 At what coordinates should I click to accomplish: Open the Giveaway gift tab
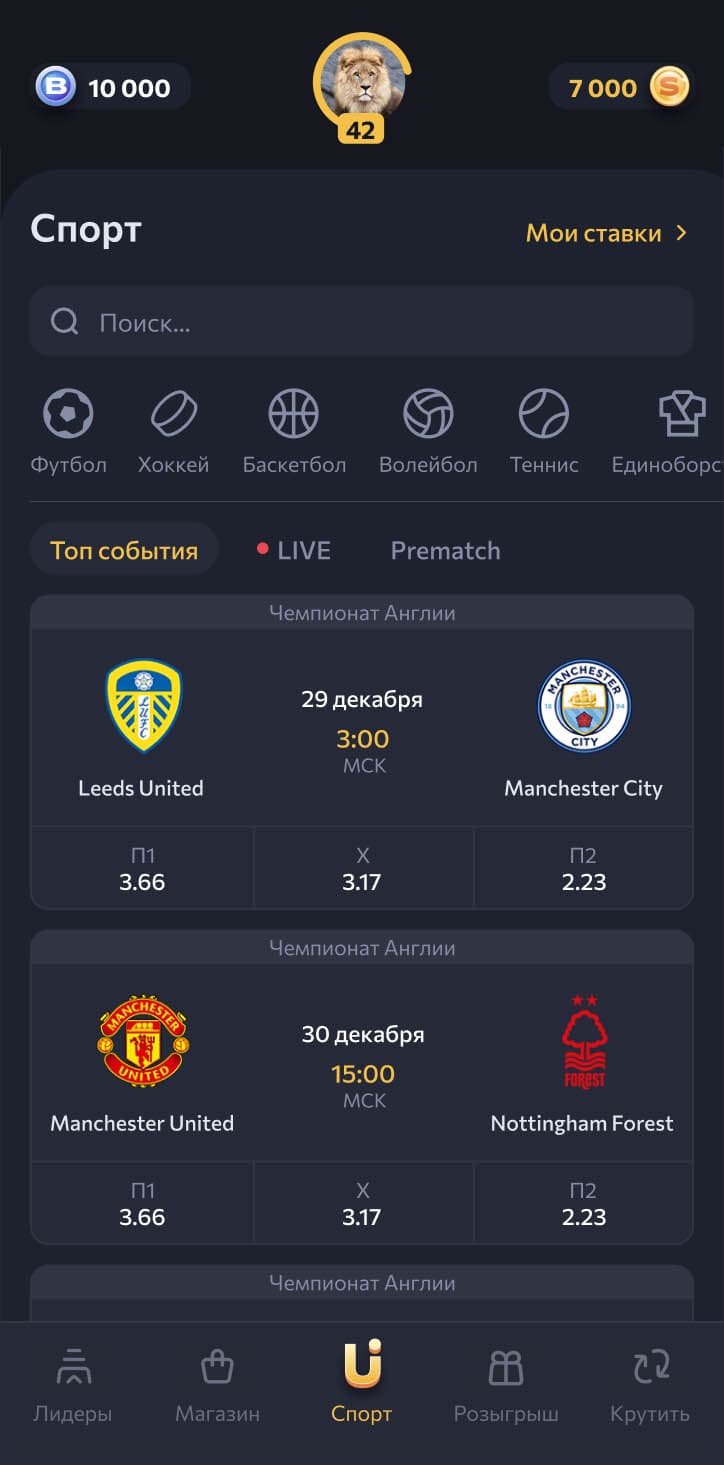tap(506, 1385)
